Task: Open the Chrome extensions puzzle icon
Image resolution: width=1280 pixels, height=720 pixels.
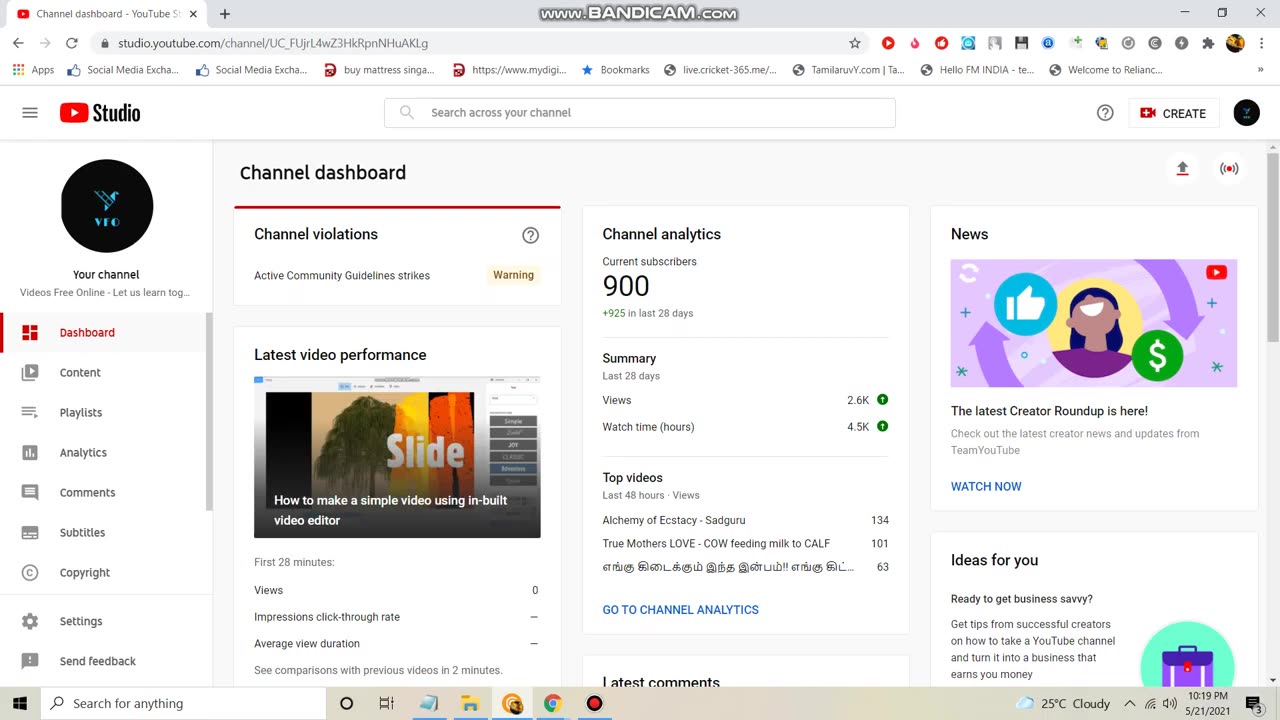Action: tap(1208, 43)
